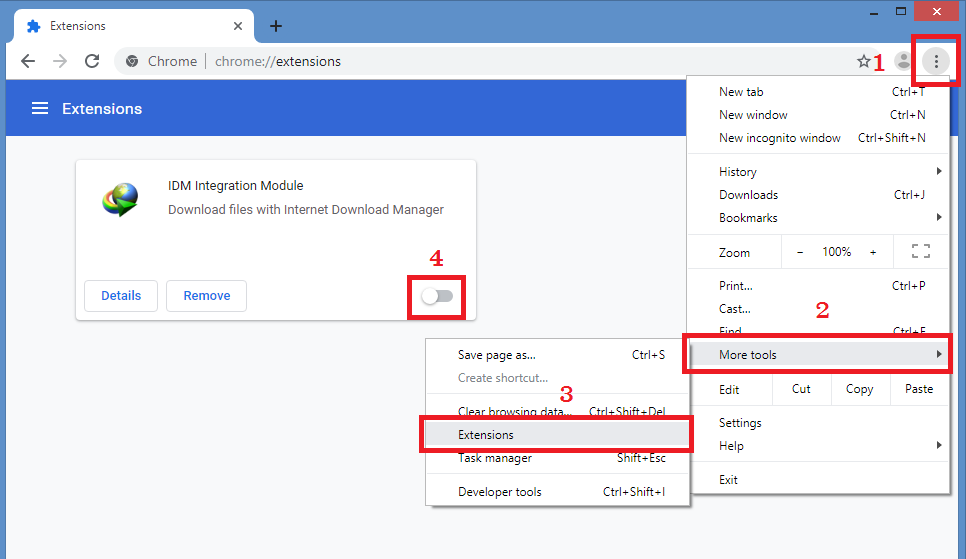Bookmark this page with the star icon
Screen dimensions: 966x559
(x=863, y=61)
